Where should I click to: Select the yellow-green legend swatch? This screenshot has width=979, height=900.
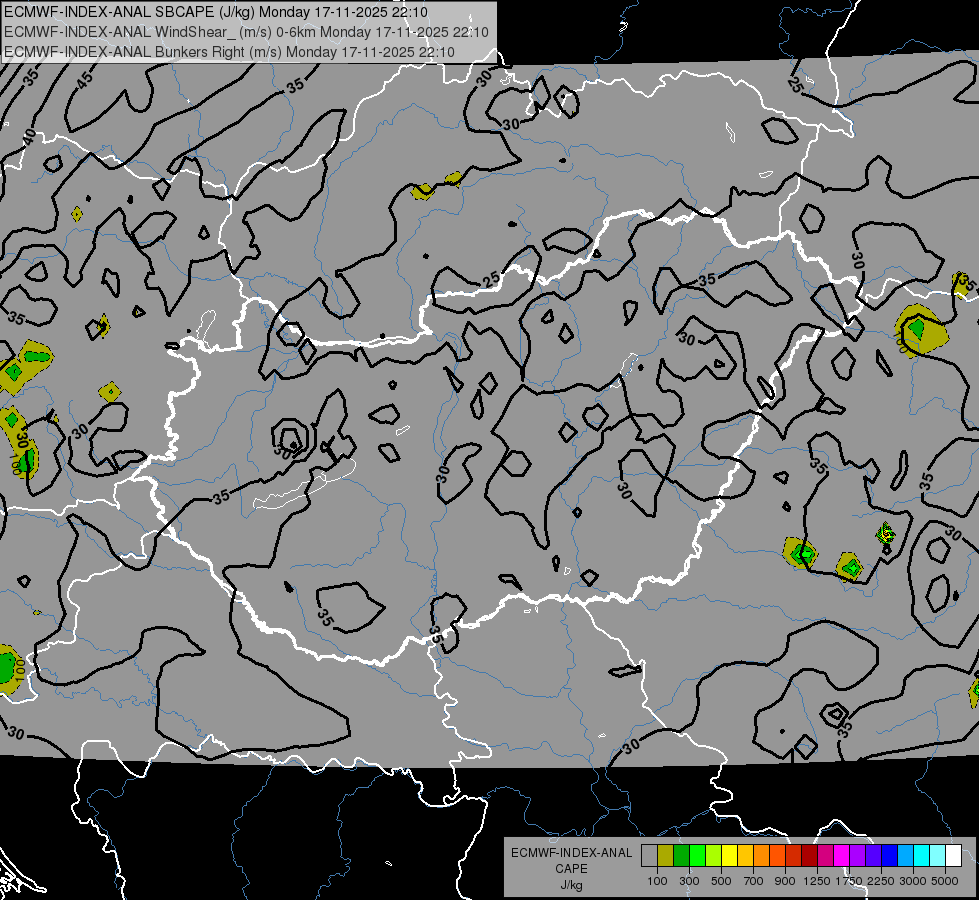pyautogui.click(x=714, y=856)
